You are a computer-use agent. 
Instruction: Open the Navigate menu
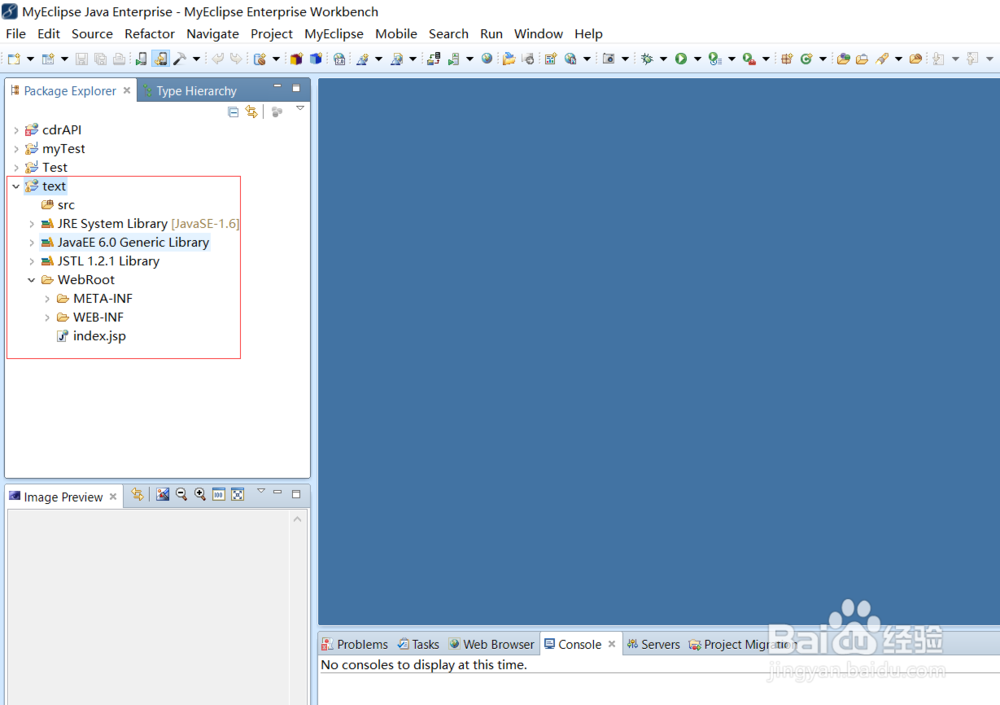click(212, 34)
